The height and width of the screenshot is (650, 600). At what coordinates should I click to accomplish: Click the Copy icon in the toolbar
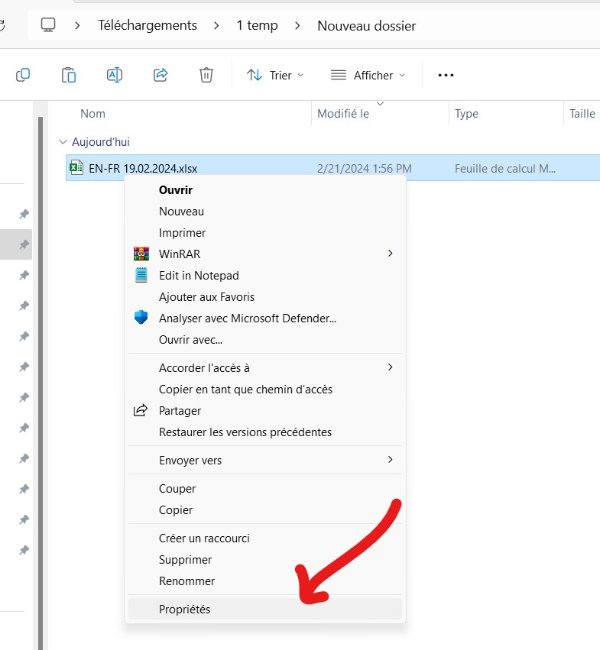click(23, 75)
